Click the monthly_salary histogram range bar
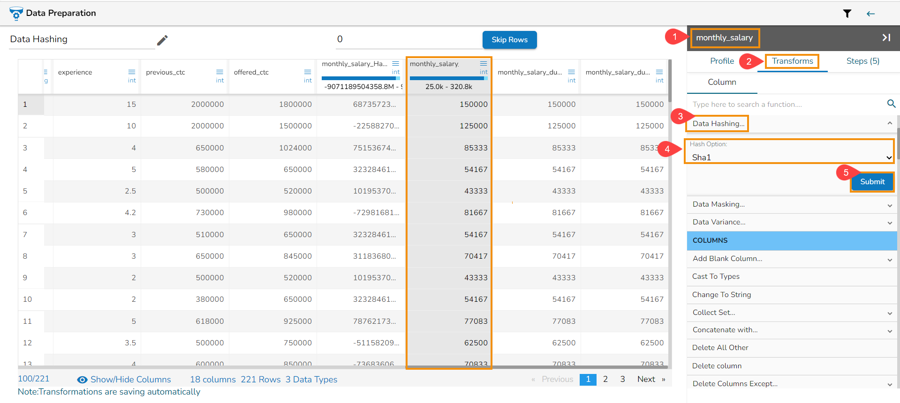Viewport: 900px width, 403px height. point(448,79)
